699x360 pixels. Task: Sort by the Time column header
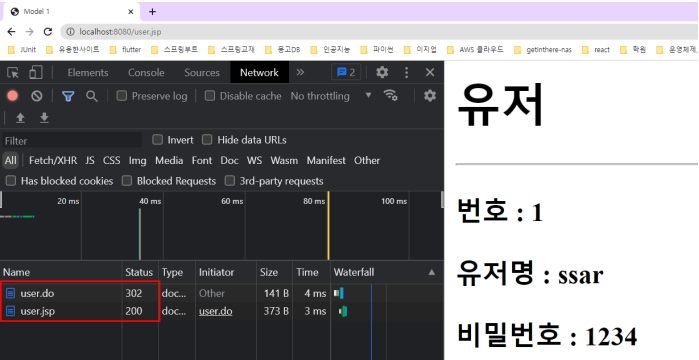(x=311, y=272)
